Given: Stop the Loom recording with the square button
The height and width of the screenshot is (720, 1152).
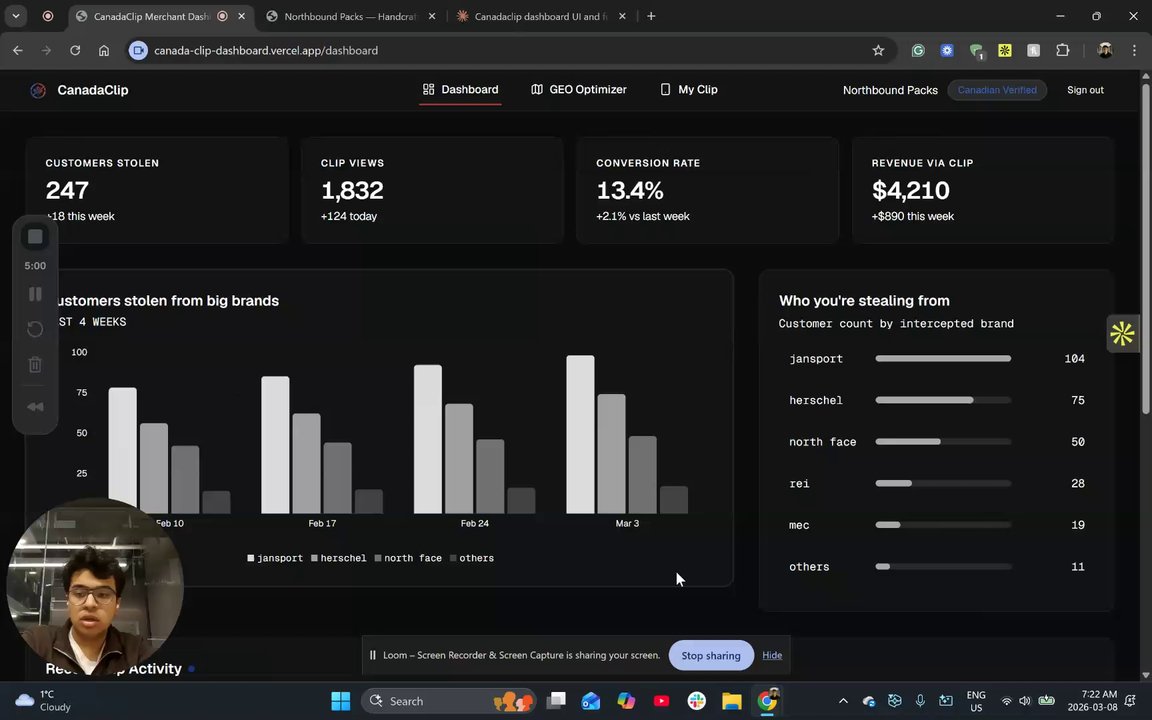Looking at the screenshot, I should point(35,237).
